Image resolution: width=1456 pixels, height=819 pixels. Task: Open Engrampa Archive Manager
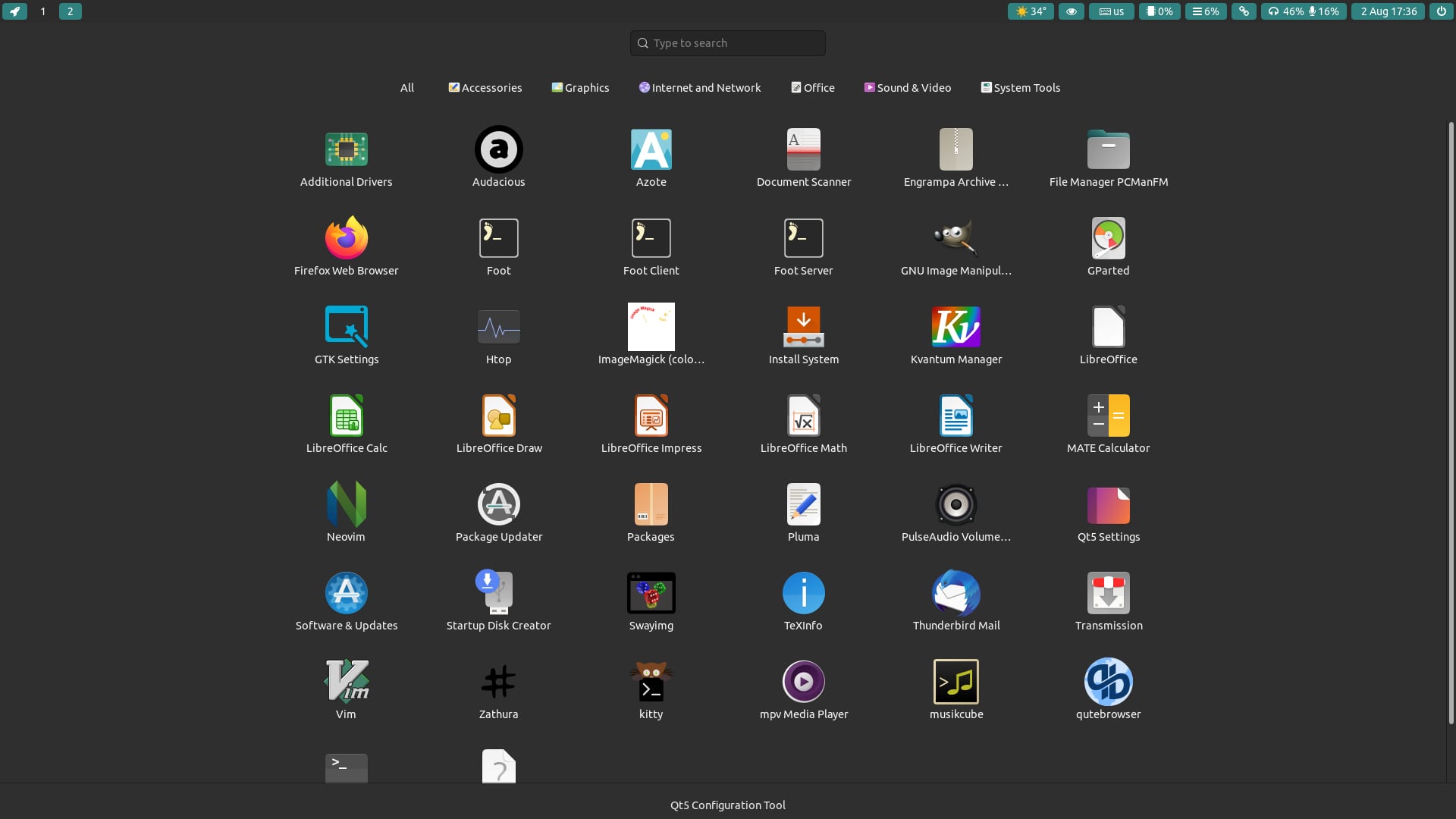[956, 158]
